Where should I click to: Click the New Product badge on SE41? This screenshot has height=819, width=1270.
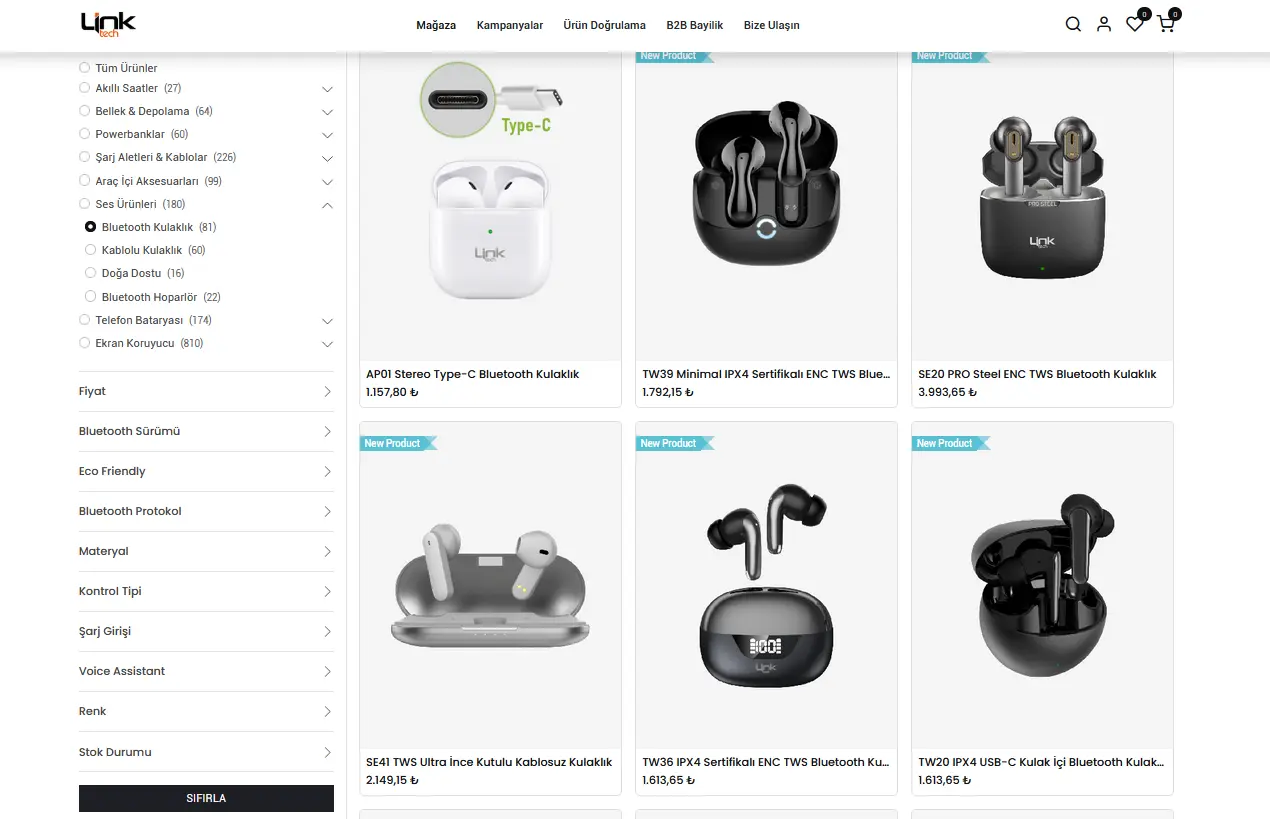tap(397, 443)
